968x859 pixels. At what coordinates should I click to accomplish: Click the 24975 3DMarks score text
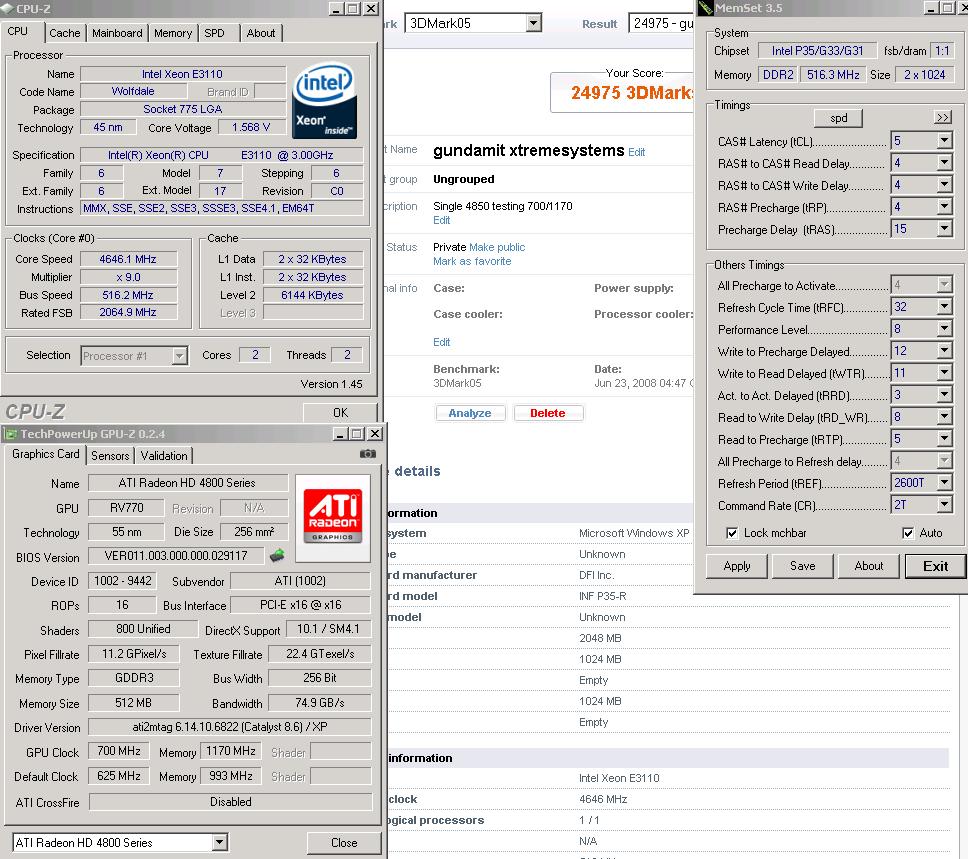(632, 93)
